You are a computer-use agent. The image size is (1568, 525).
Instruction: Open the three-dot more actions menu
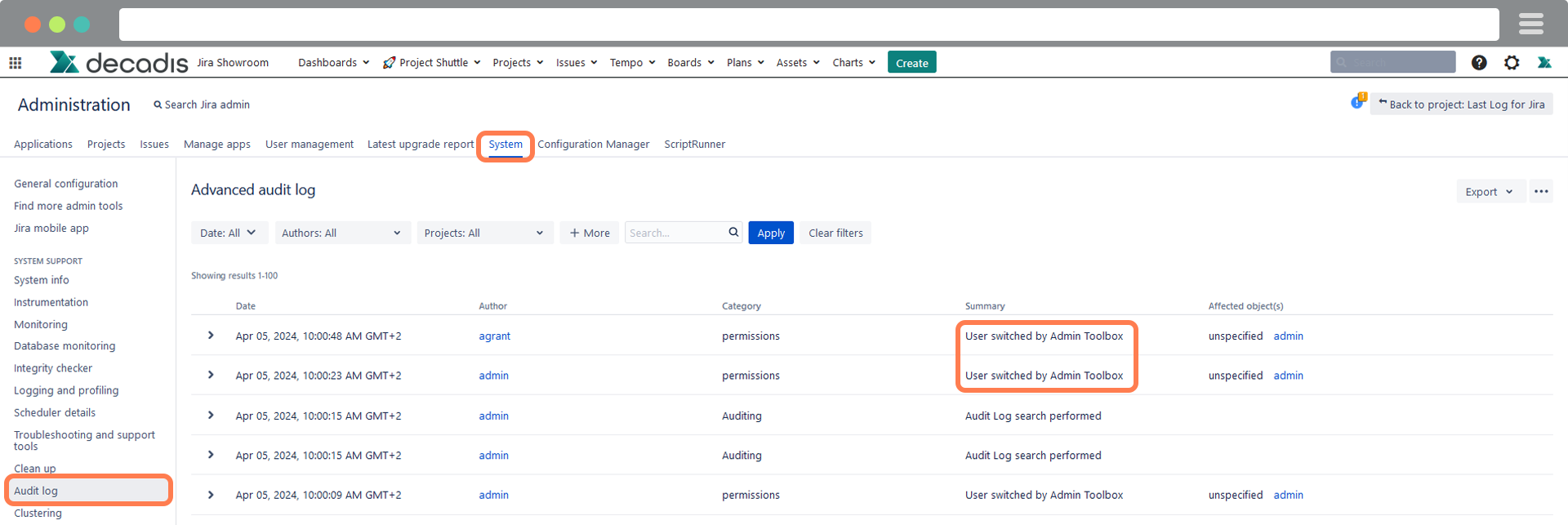[x=1541, y=192]
